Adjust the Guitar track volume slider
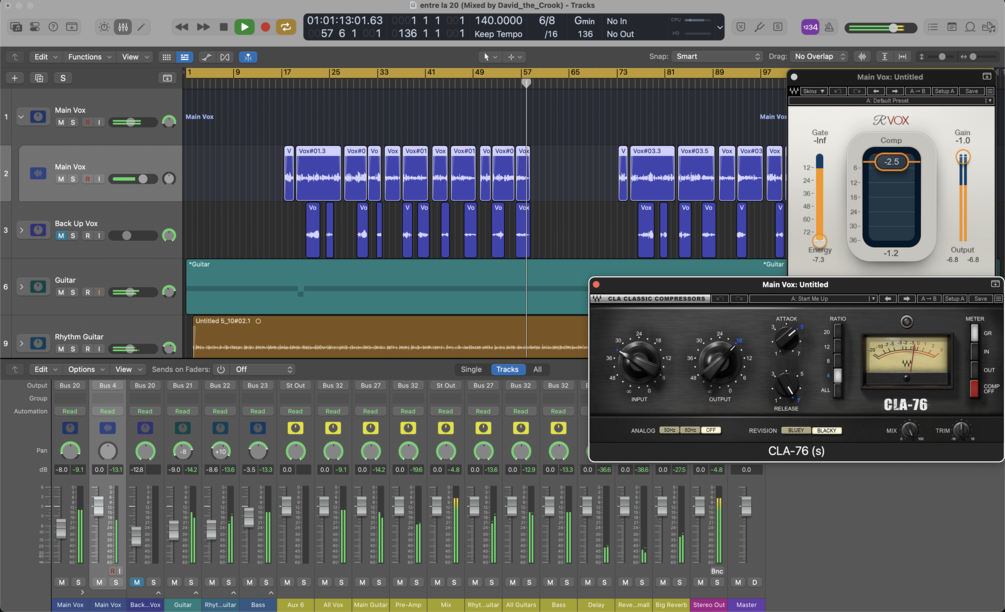 [x=133, y=292]
